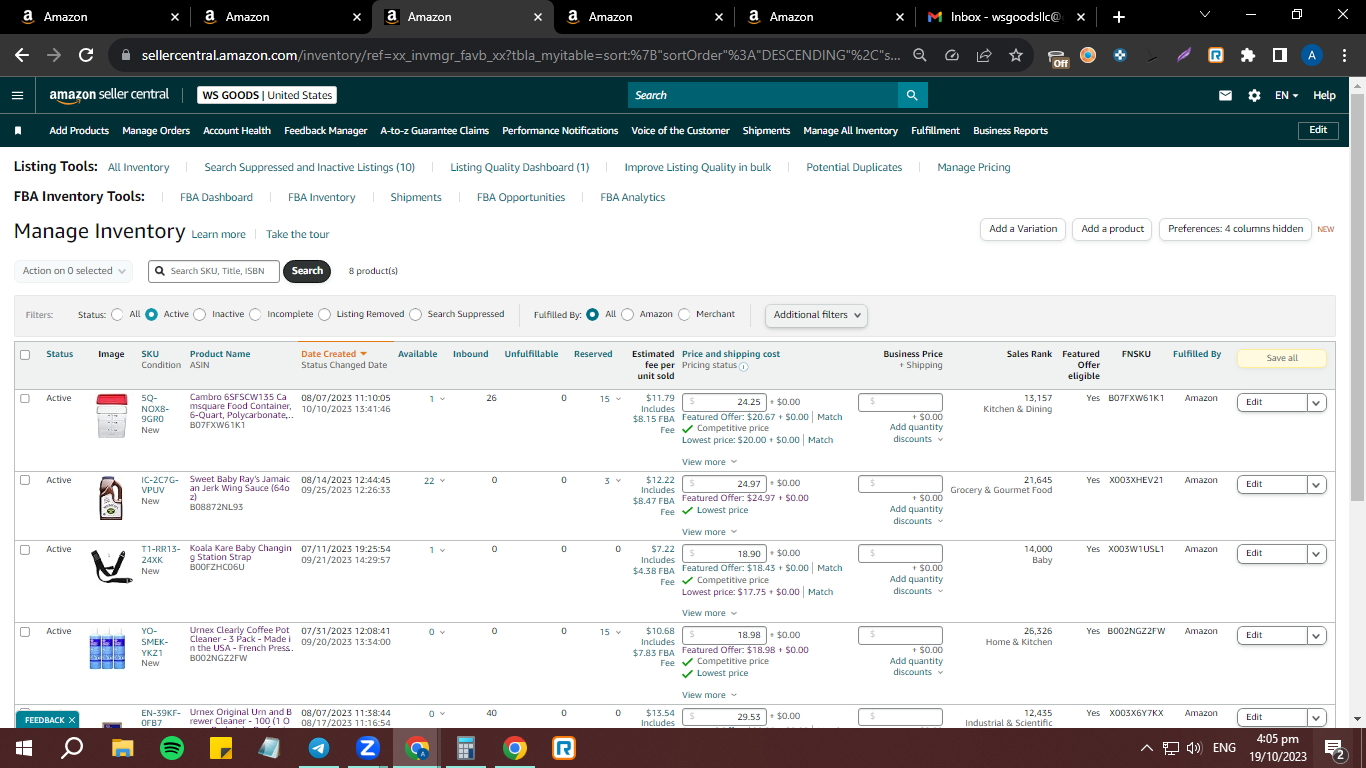Viewport: 1366px width, 768px height.
Task: Open Edit dropdown arrow for Koala Kare row
Action: click(x=1317, y=553)
